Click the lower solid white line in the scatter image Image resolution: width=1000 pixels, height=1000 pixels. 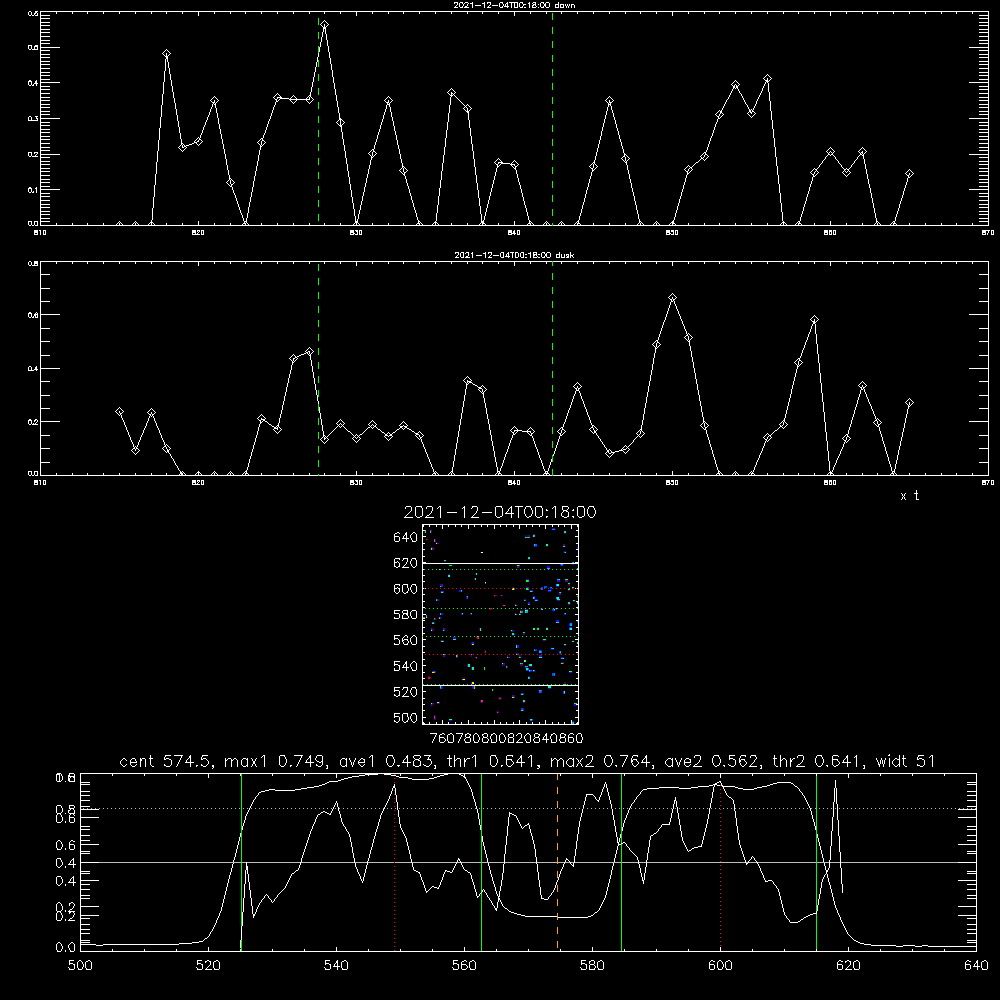point(501,685)
